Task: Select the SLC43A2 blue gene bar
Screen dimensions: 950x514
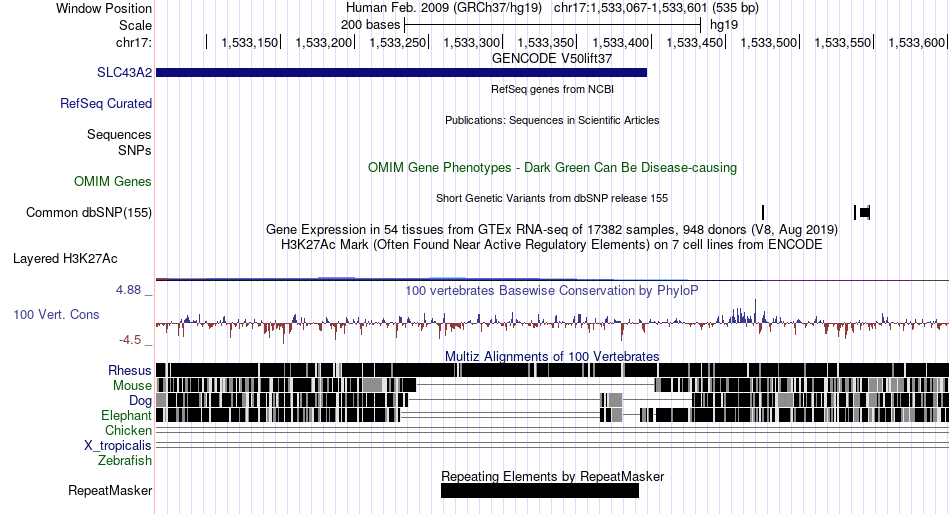Action: point(401,73)
